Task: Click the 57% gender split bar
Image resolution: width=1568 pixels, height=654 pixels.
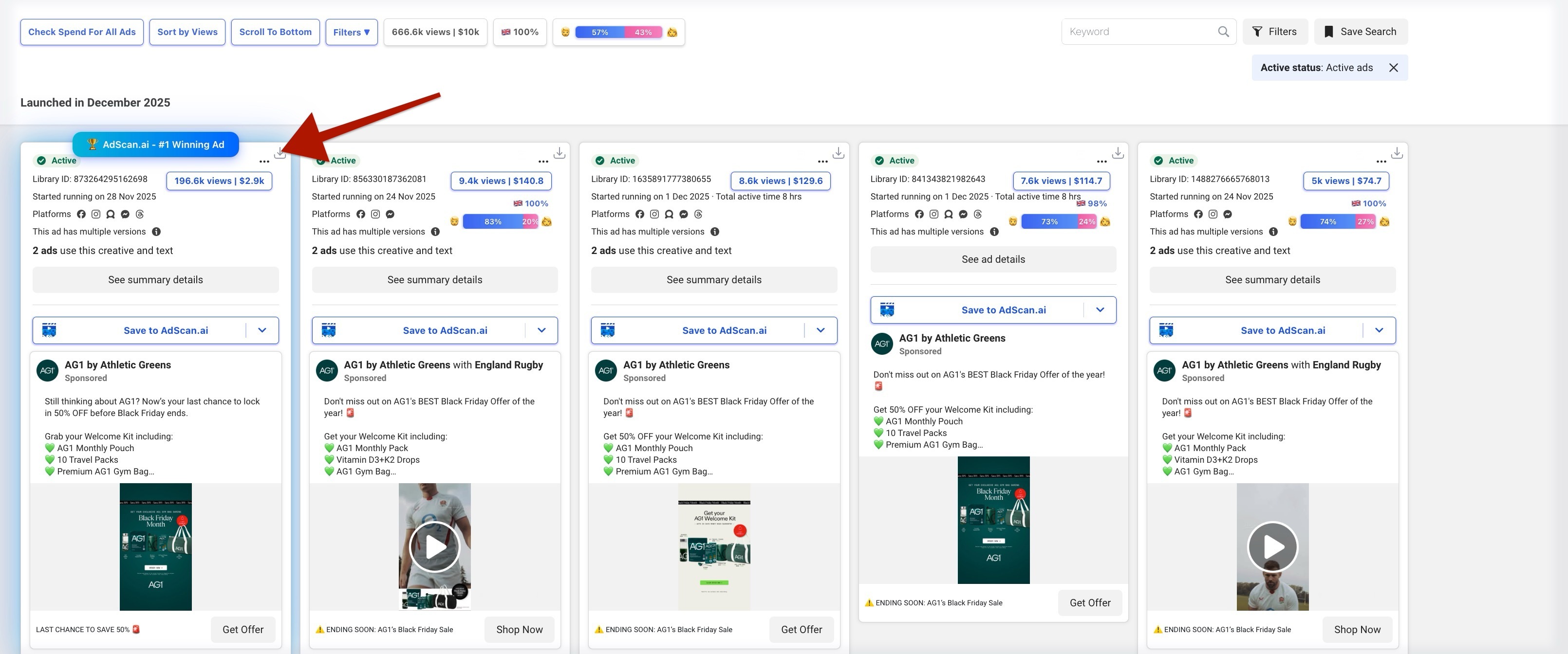Action: pyautogui.click(x=599, y=32)
